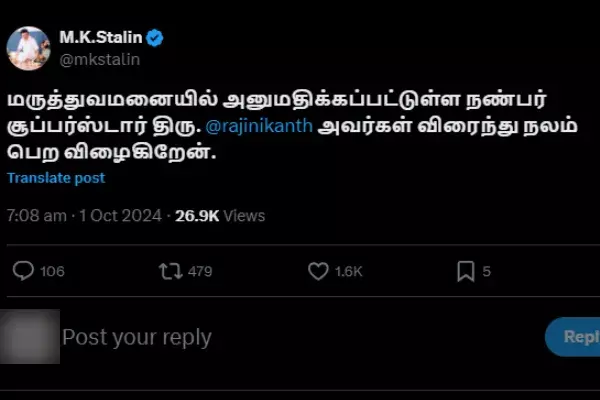This screenshot has height=400, width=600.
Task: Click the @mkstalin handle
Action: 100,59
